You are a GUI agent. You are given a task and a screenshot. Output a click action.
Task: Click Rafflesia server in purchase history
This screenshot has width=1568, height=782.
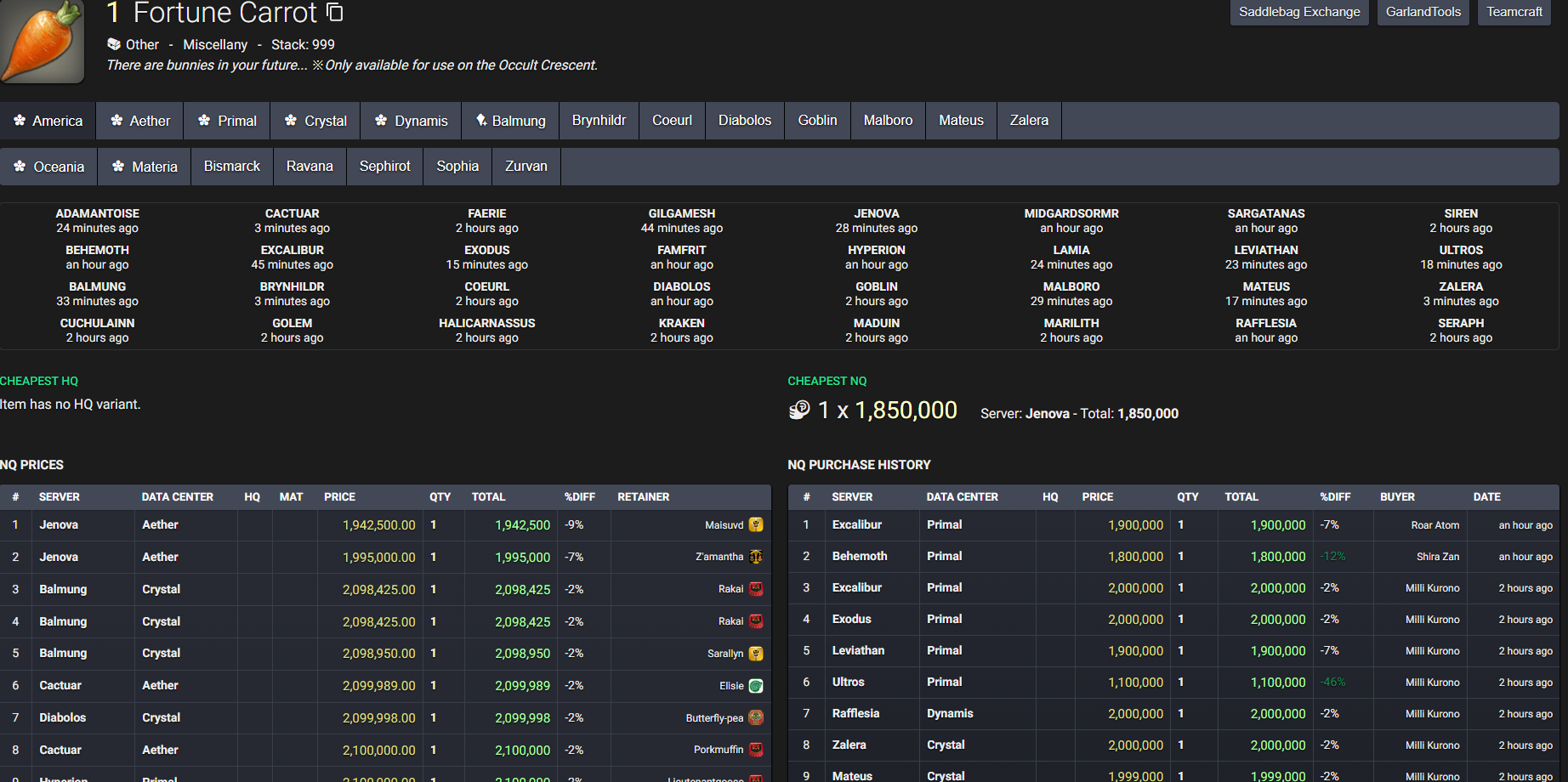click(855, 713)
